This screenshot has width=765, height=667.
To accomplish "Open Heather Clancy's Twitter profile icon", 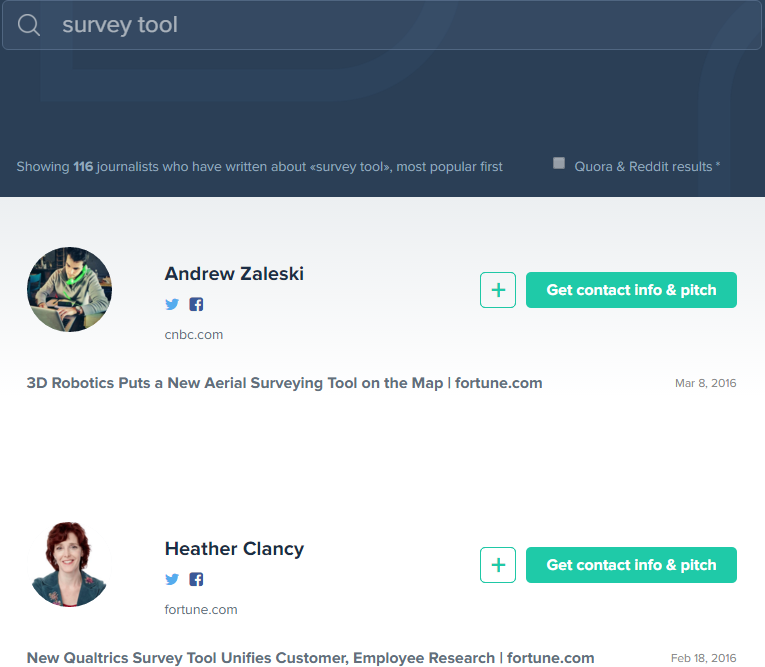I will coord(172,579).
